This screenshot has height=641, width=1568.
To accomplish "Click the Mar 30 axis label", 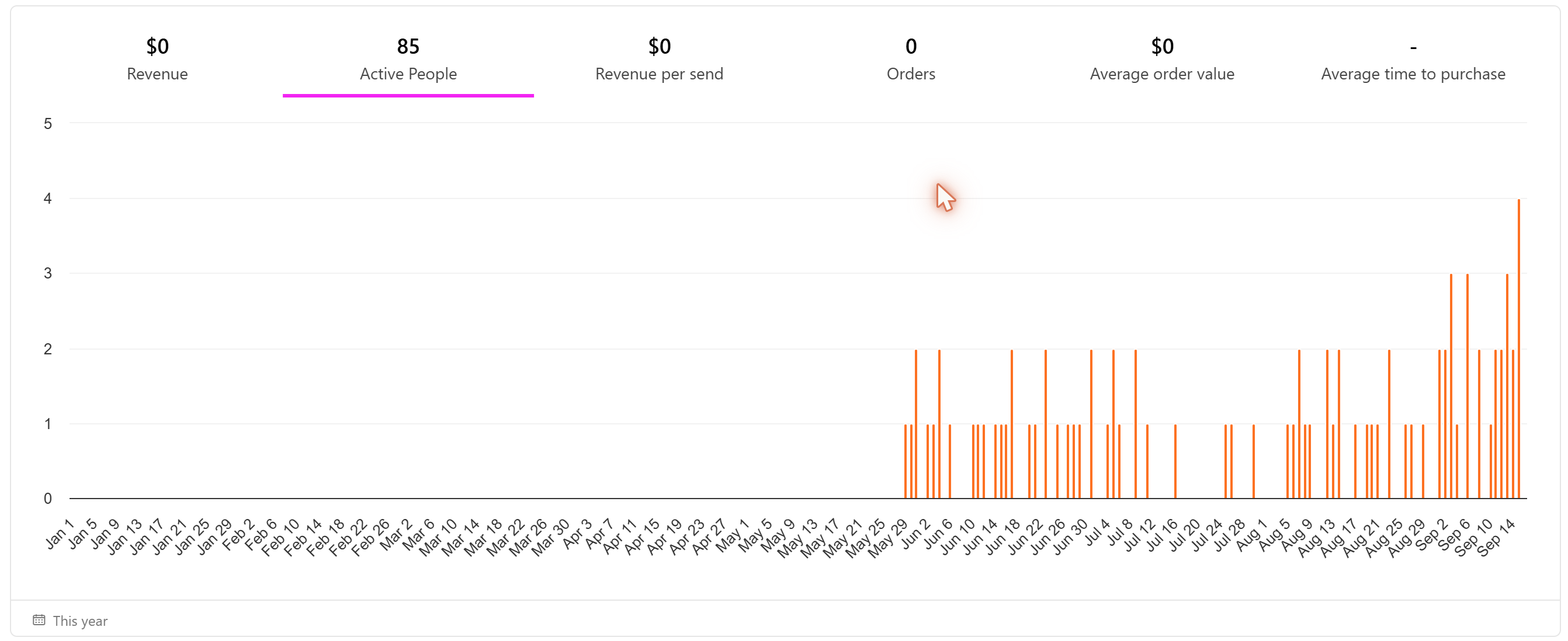I will 550,538.
